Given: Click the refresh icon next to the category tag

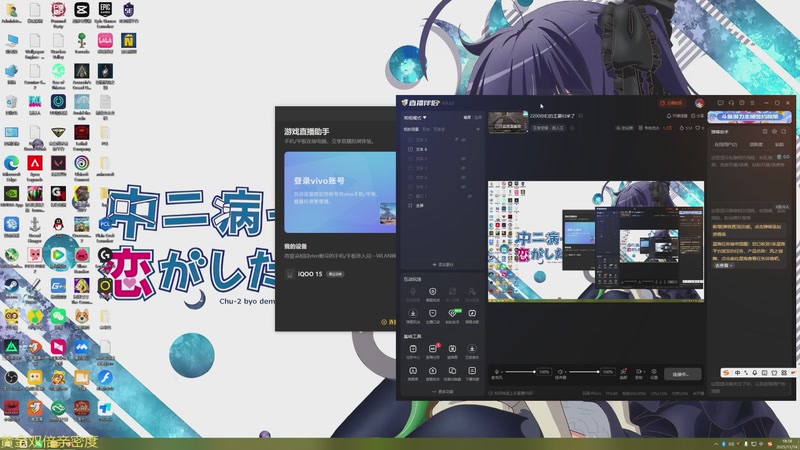Looking at the screenshot, I should 572,128.
